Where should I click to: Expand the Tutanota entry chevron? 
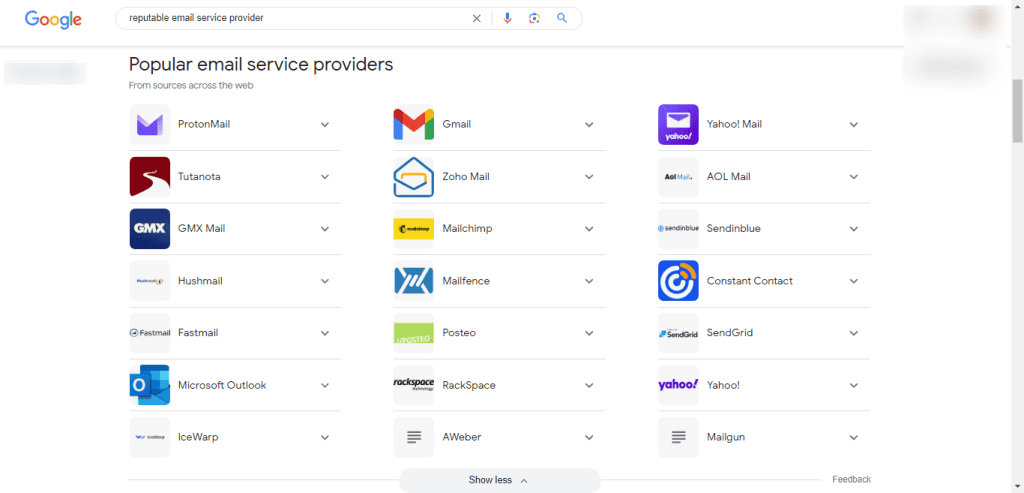tap(325, 177)
